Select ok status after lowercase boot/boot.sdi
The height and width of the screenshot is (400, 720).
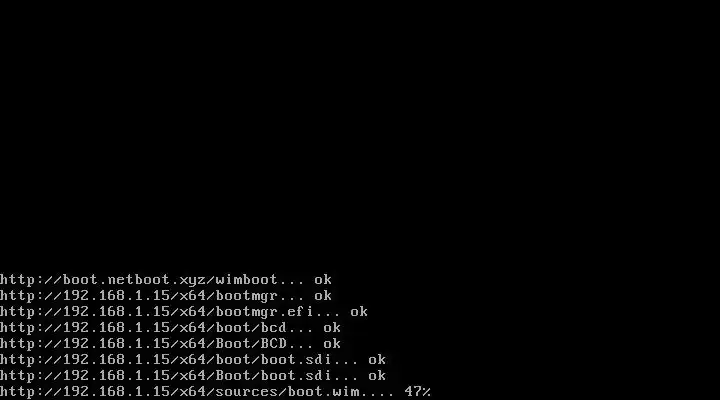click(x=377, y=360)
